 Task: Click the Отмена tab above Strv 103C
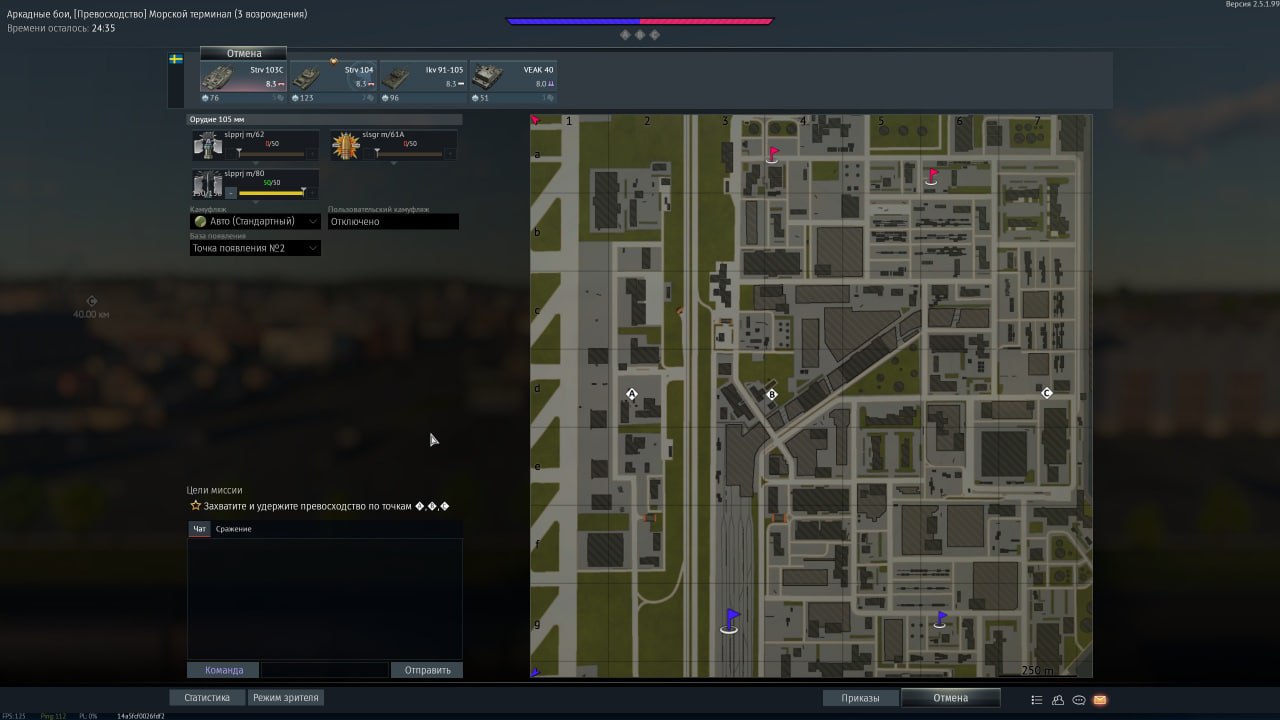(x=243, y=53)
